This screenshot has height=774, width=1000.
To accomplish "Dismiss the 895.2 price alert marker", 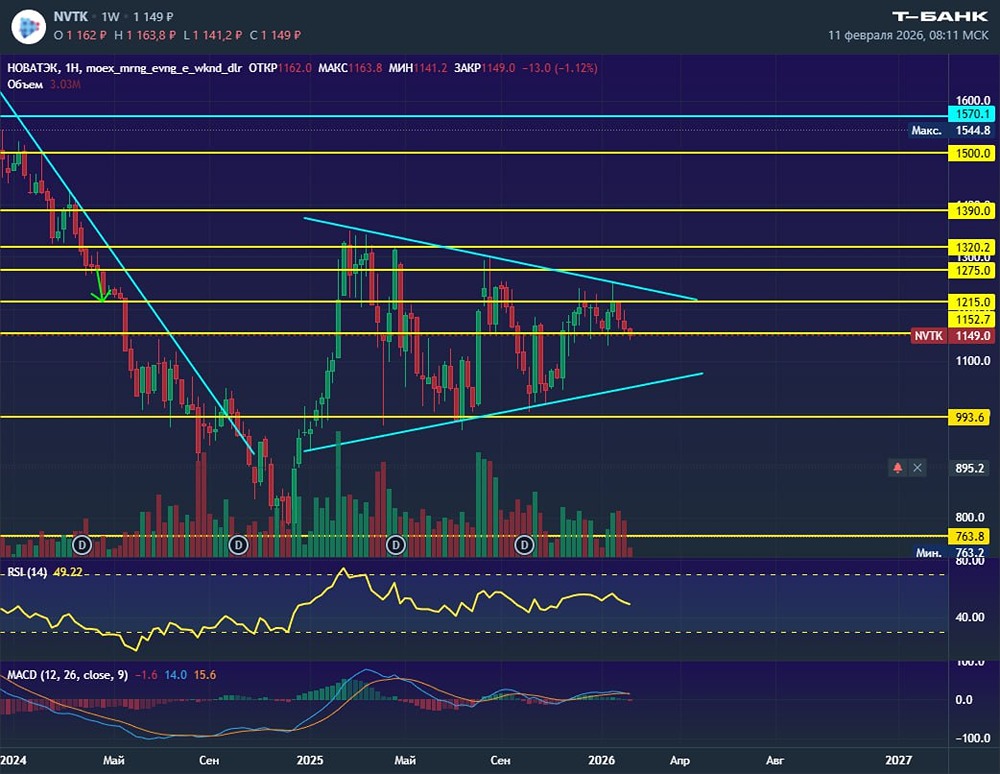I will [x=917, y=468].
